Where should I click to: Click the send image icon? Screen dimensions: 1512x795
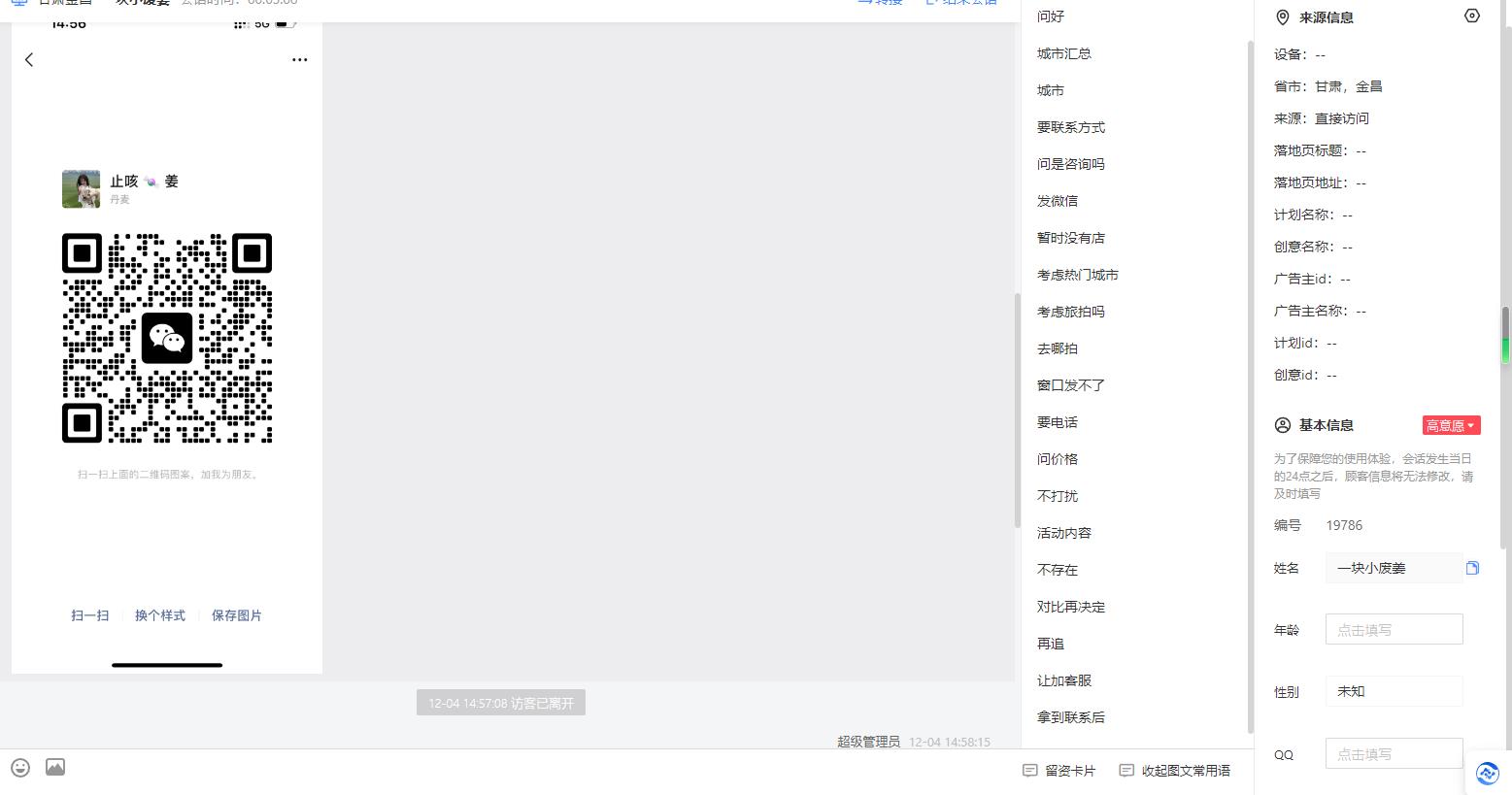[55, 767]
